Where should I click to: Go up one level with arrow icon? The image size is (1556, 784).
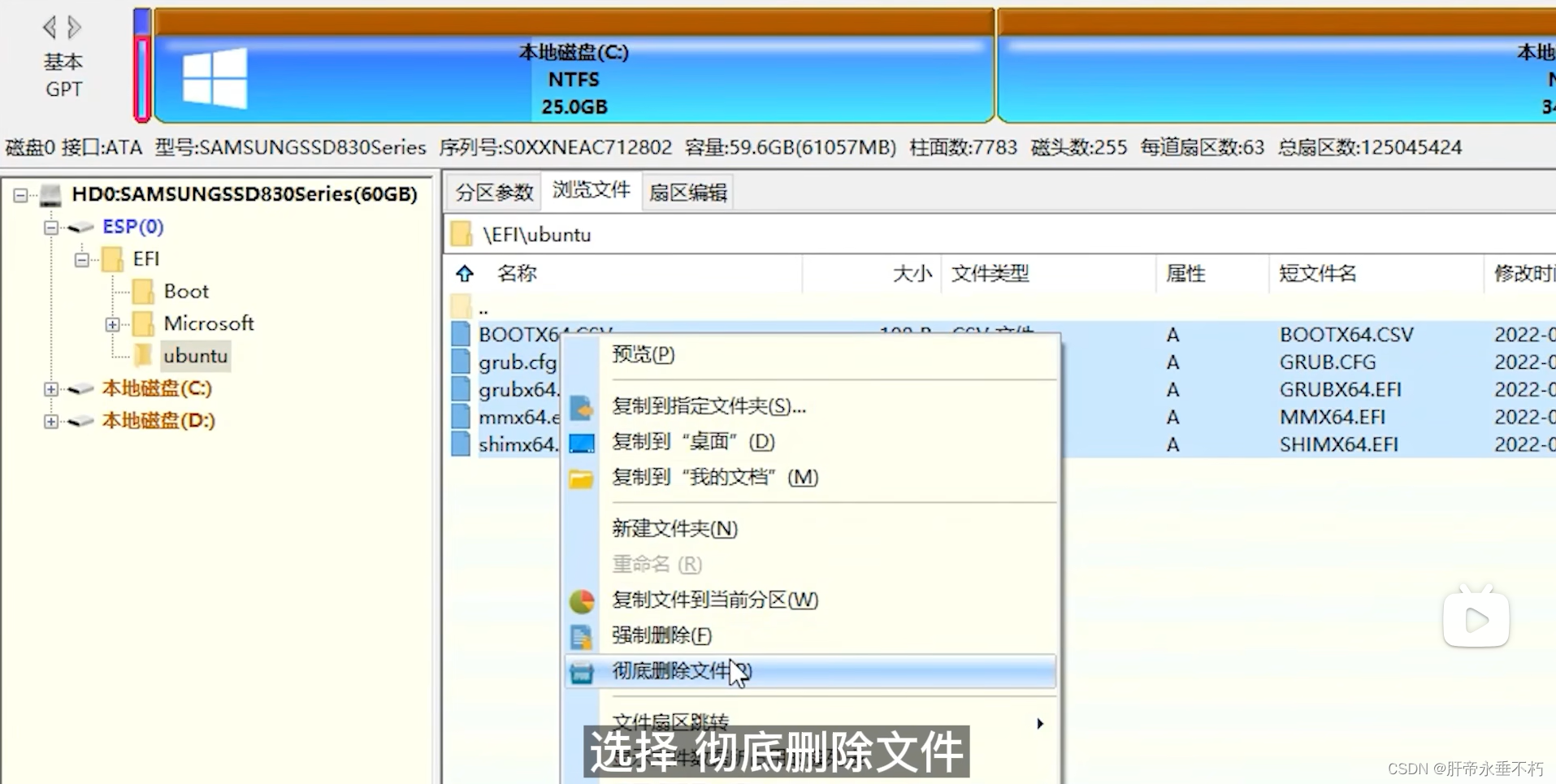pos(464,273)
